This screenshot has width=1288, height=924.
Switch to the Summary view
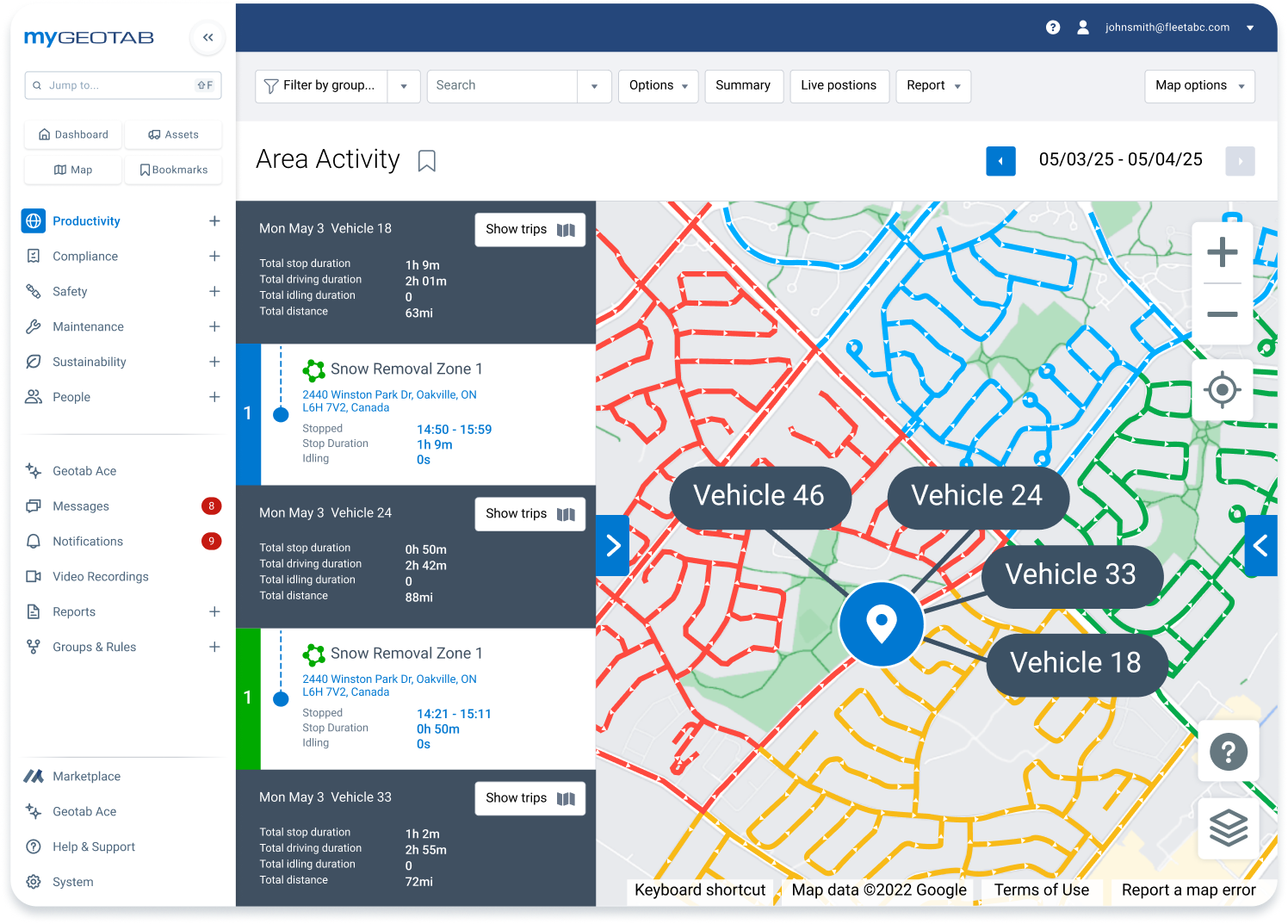pos(743,86)
